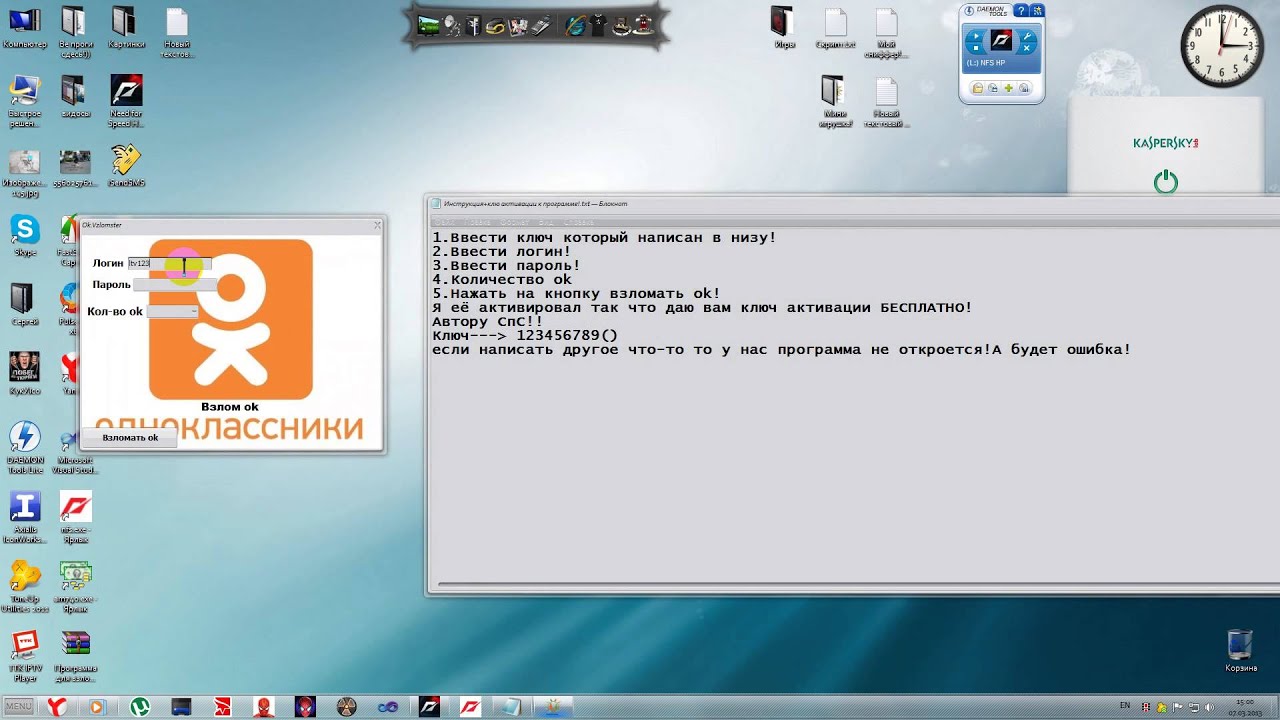Open DAEMON Tools Lite desktop shortcut
This screenshot has height=720, width=1280.
pyautogui.click(x=25, y=447)
